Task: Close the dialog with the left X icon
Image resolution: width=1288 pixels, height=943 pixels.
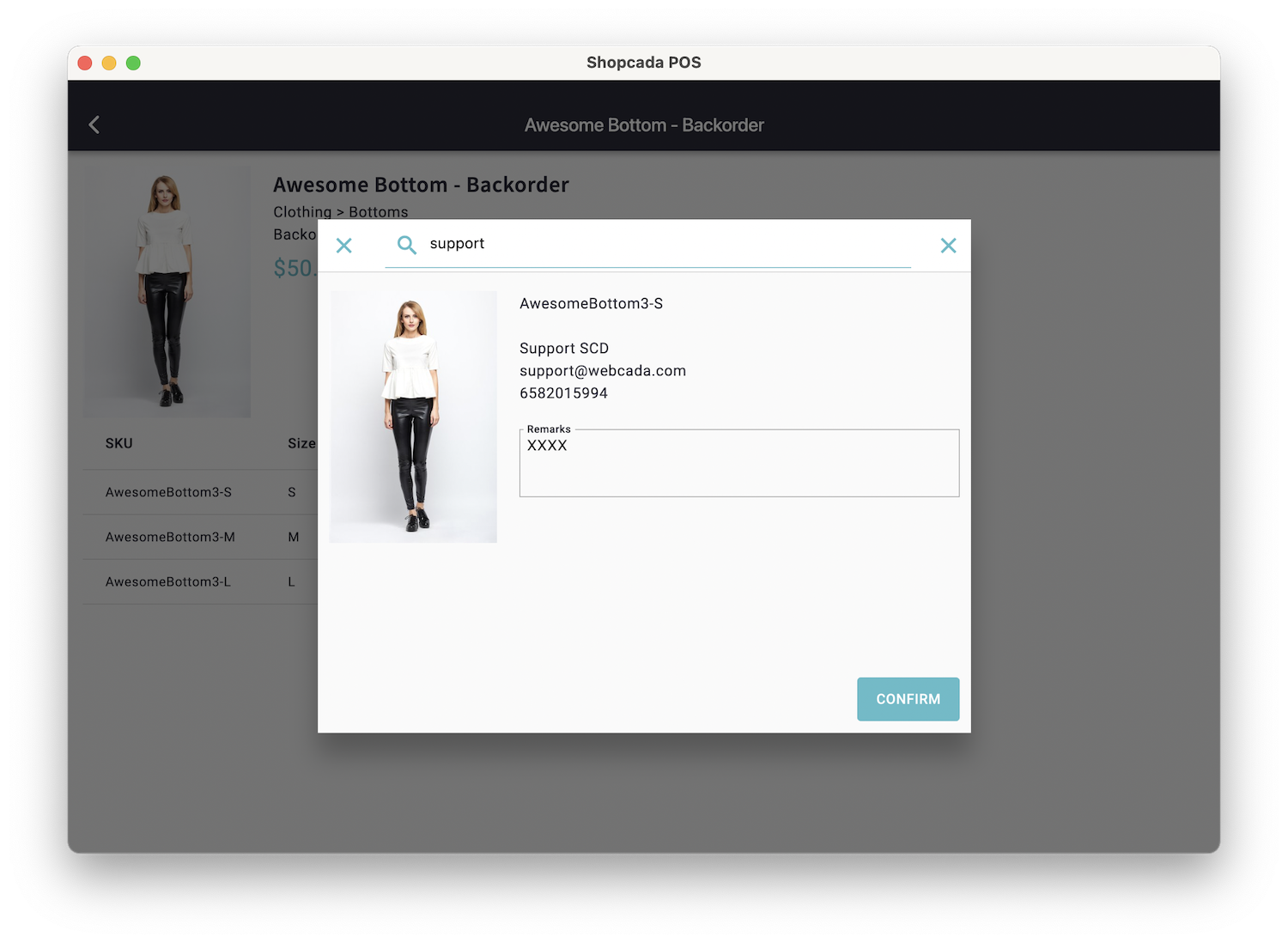Action: pyautogui.click(x=344, y=246)
